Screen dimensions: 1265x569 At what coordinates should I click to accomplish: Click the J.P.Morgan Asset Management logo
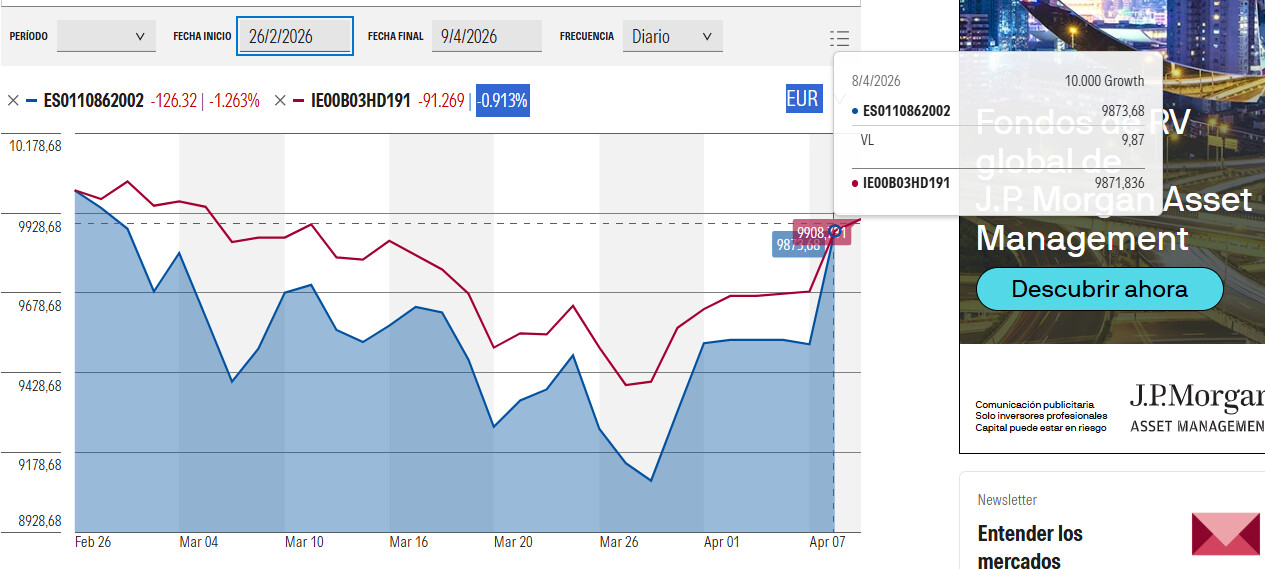[x=1195, y=407]
